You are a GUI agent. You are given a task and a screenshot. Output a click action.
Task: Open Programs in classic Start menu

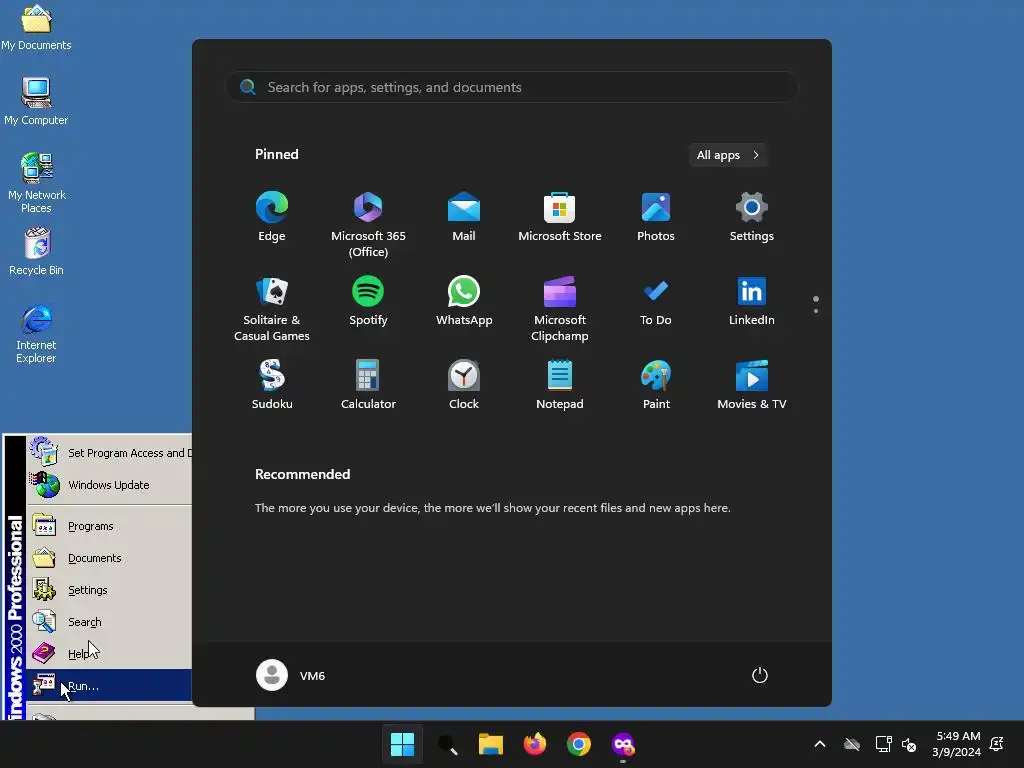point(109,526)
